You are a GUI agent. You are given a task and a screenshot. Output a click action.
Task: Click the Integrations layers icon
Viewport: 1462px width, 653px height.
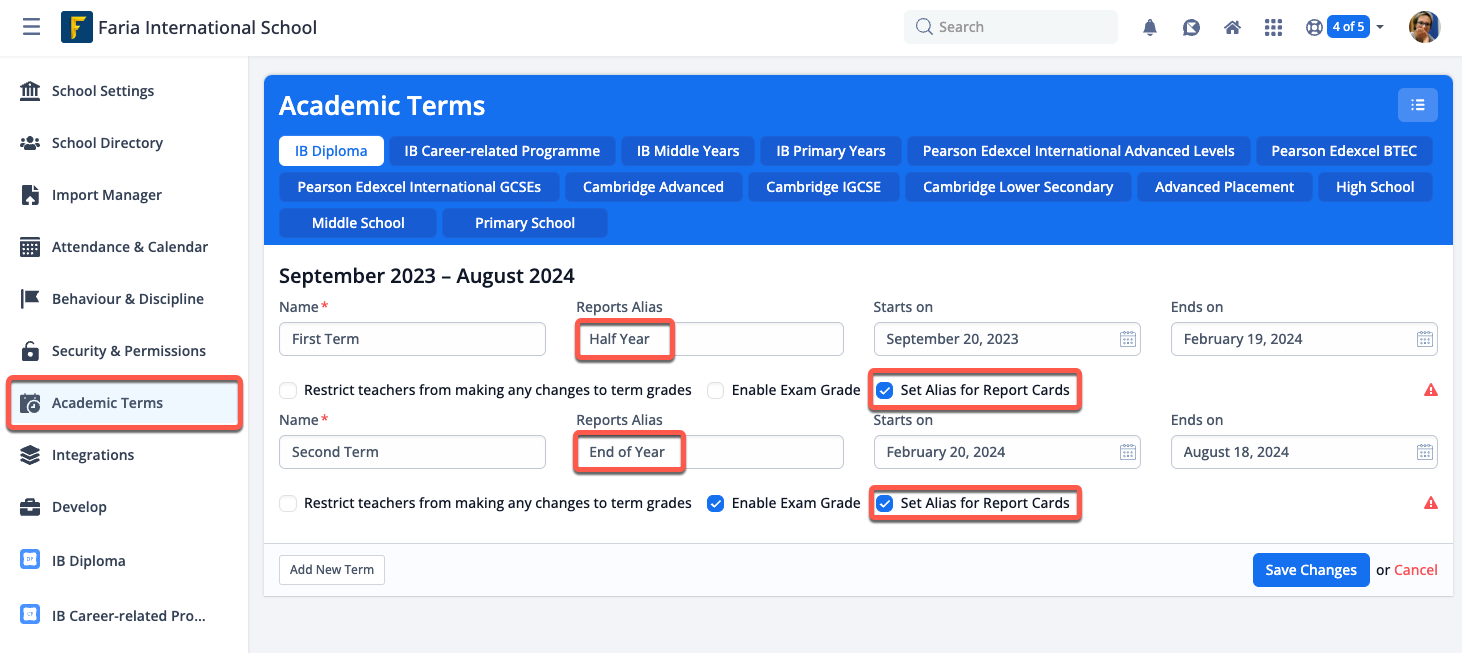(x=30, y=455)
